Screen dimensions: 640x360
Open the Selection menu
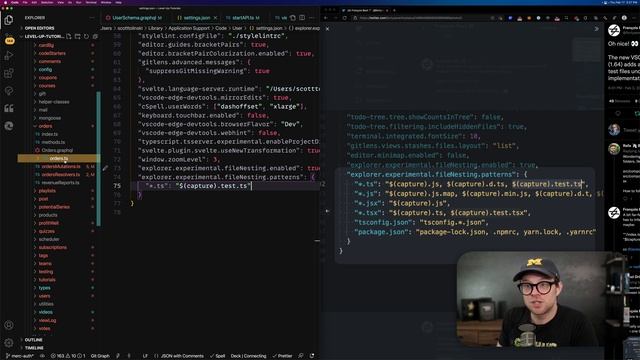(47, 2)
